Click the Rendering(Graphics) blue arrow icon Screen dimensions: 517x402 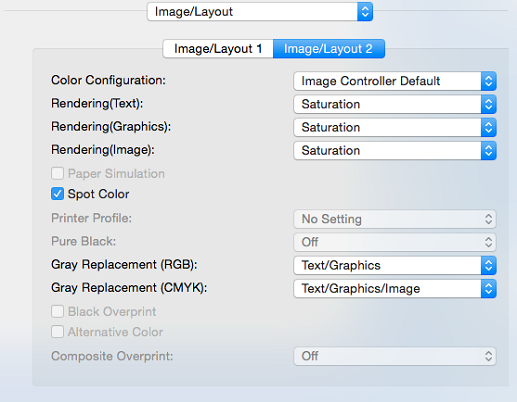[x=488, y=127]
